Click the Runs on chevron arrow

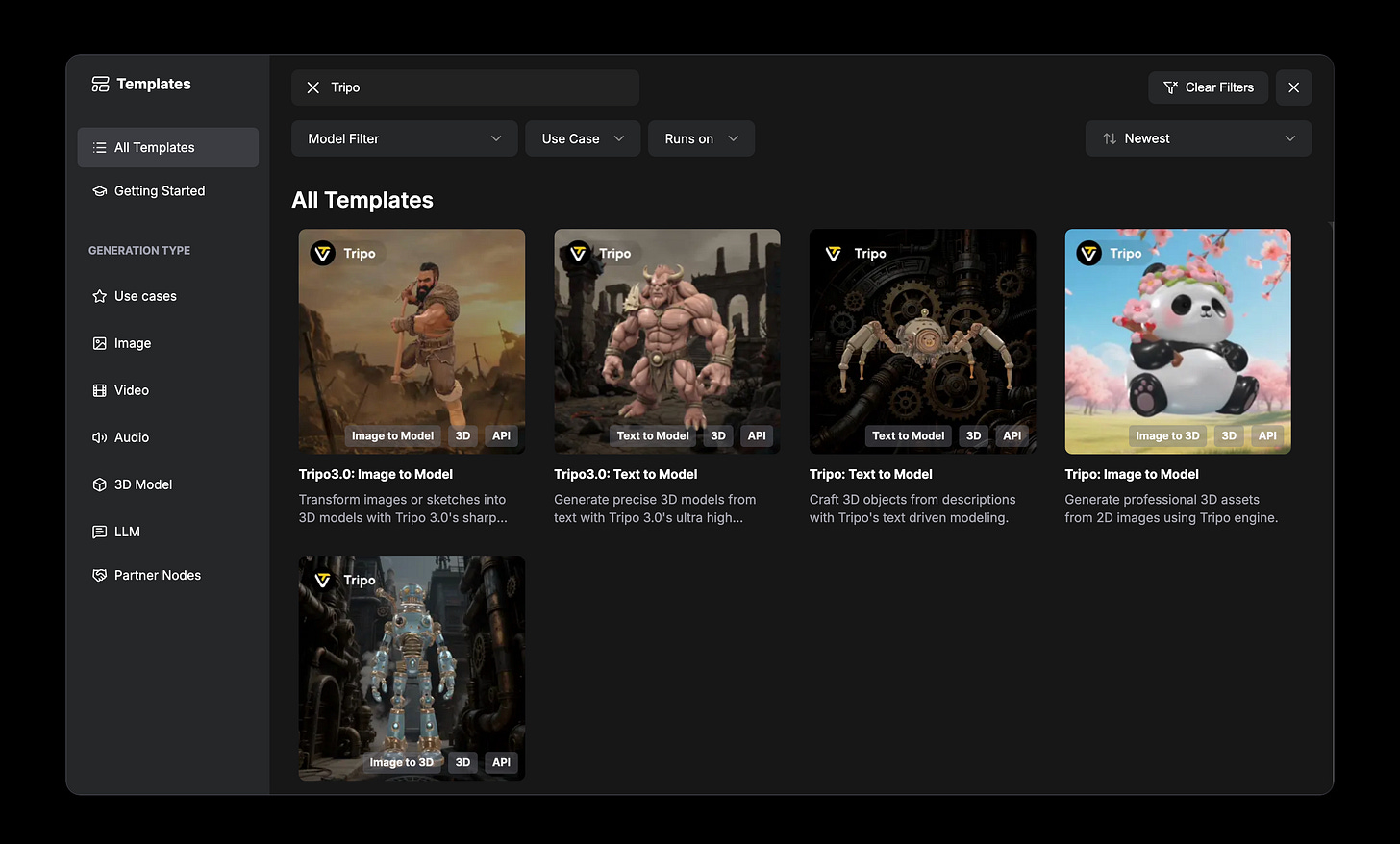coord(734,138)
